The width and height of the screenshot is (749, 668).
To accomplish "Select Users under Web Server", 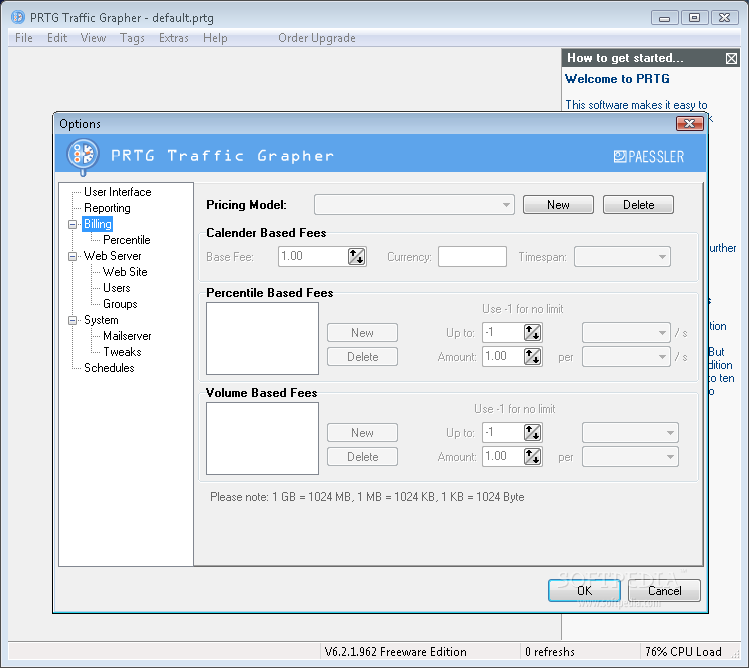I will 117,288.
